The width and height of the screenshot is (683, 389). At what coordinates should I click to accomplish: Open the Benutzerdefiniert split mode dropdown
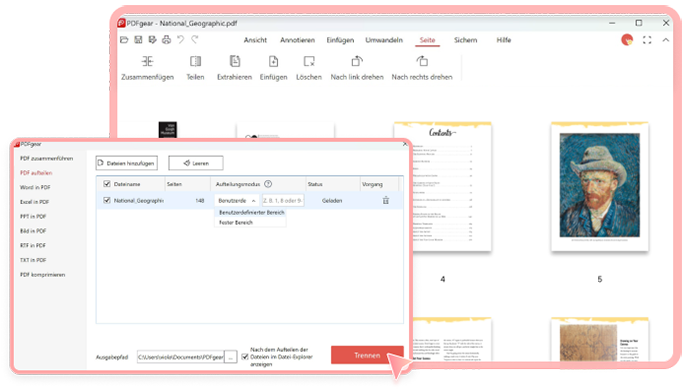[x=237, y=201]
